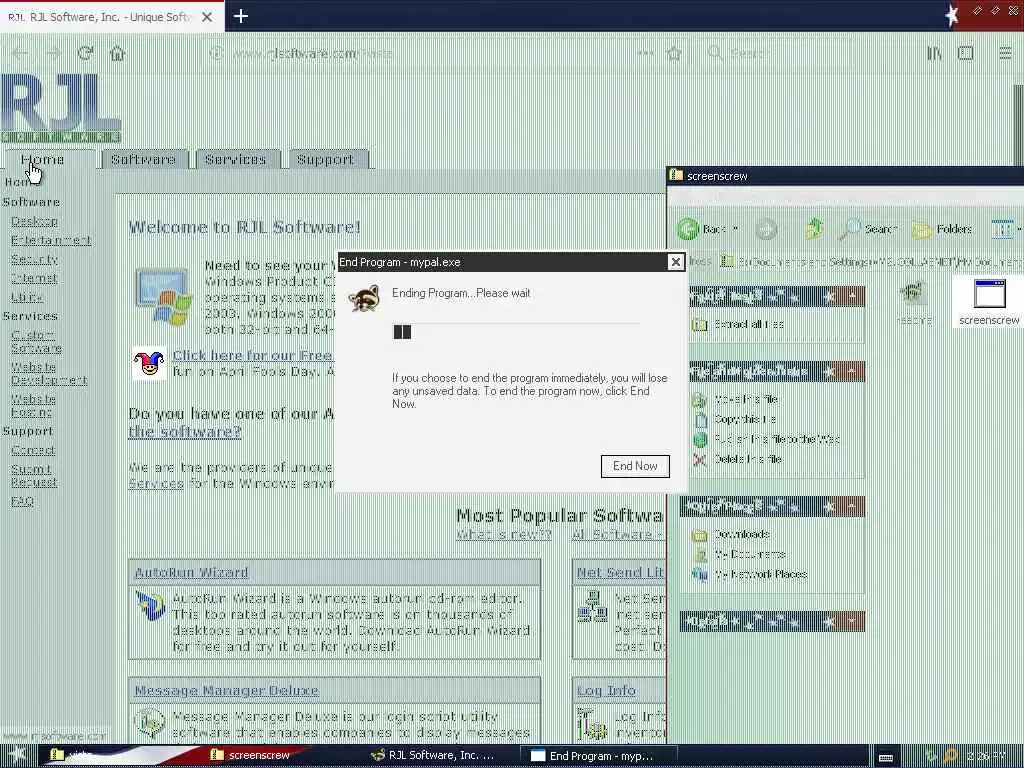Bookmark this page with the star icon
The image size is (1024, 768).
[x=675, y=53]
